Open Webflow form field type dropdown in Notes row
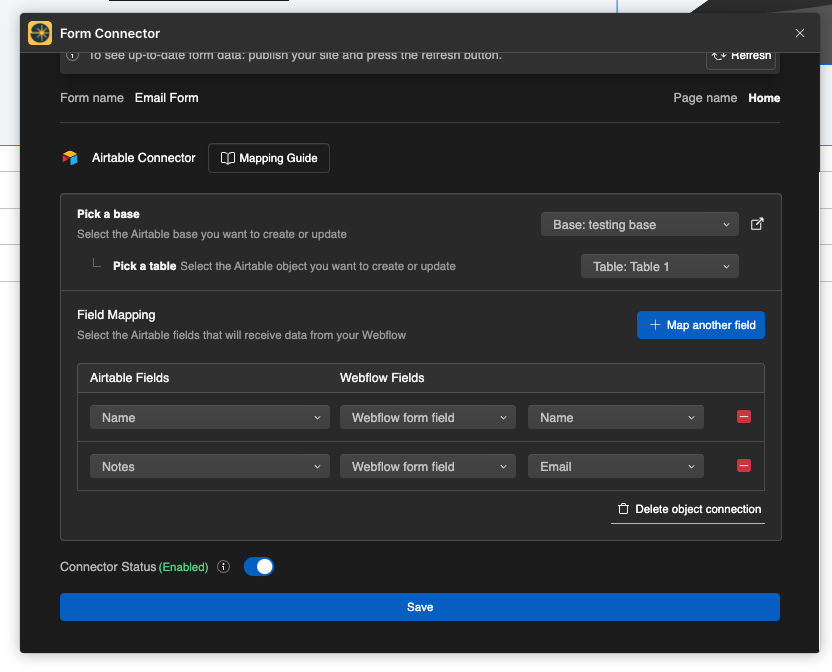832x672 pixels. click(x=428, y=467)
